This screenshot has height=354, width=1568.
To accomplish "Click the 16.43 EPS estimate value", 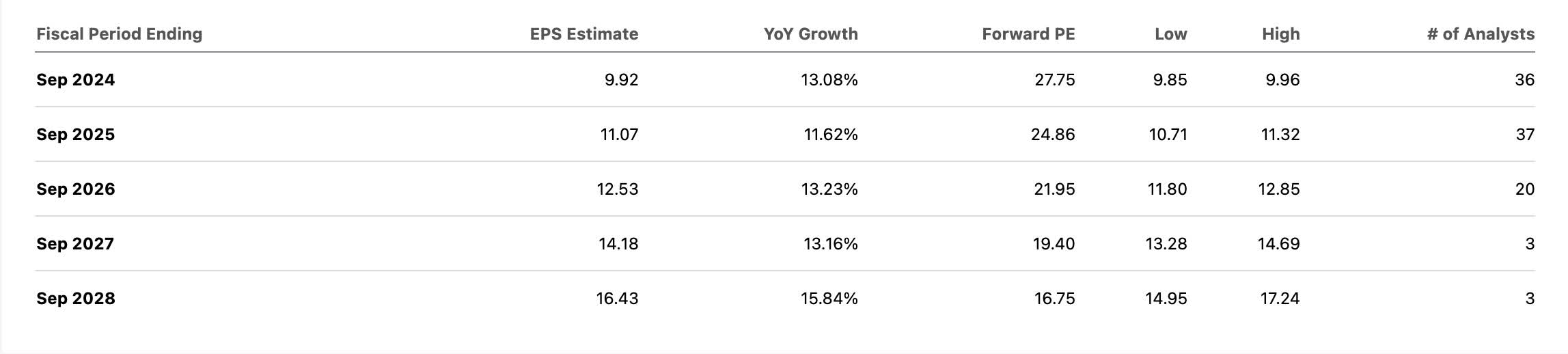I will (x=617, y=299).
